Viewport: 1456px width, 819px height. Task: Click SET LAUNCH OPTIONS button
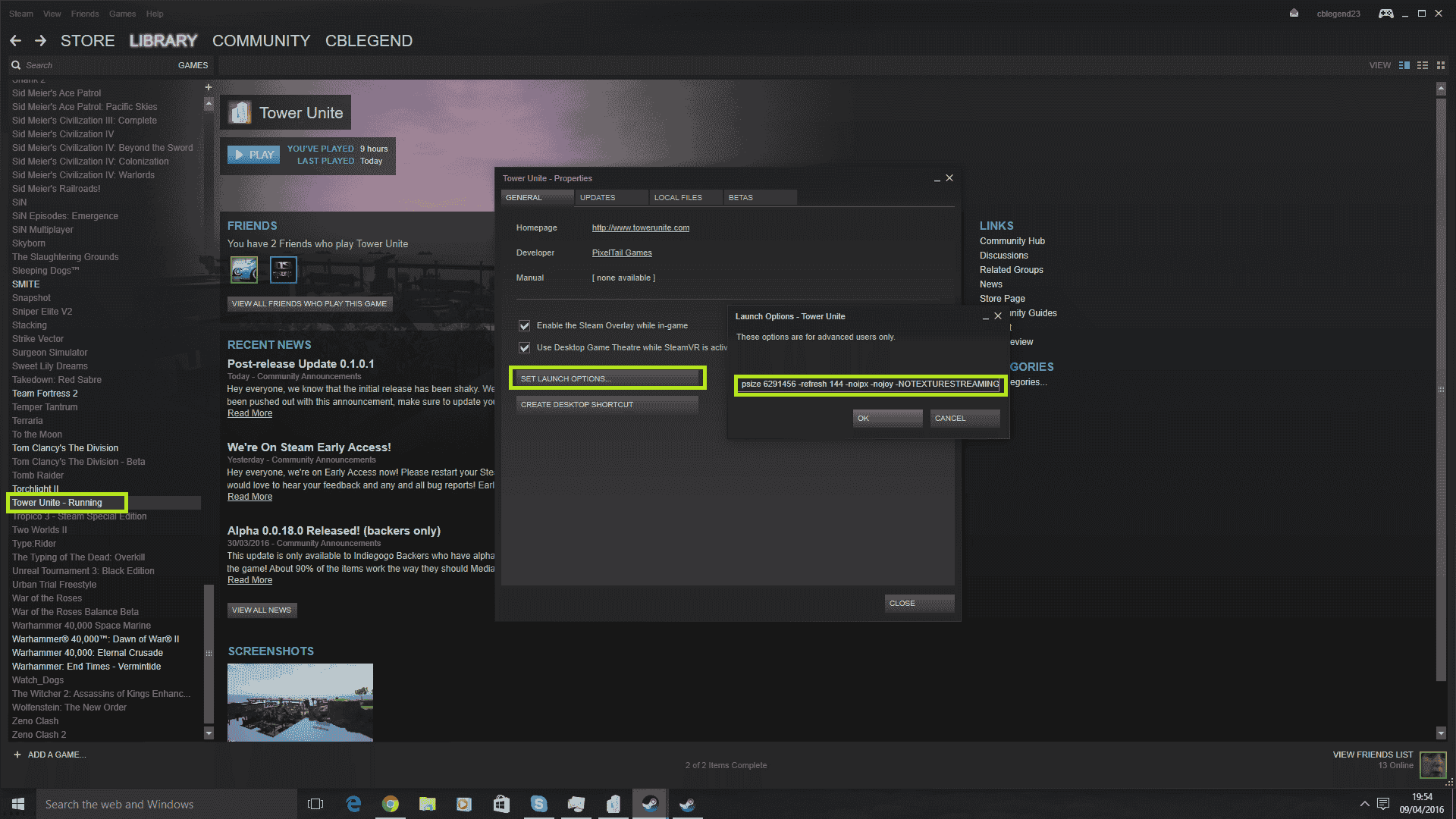click(x=607, y=378)
